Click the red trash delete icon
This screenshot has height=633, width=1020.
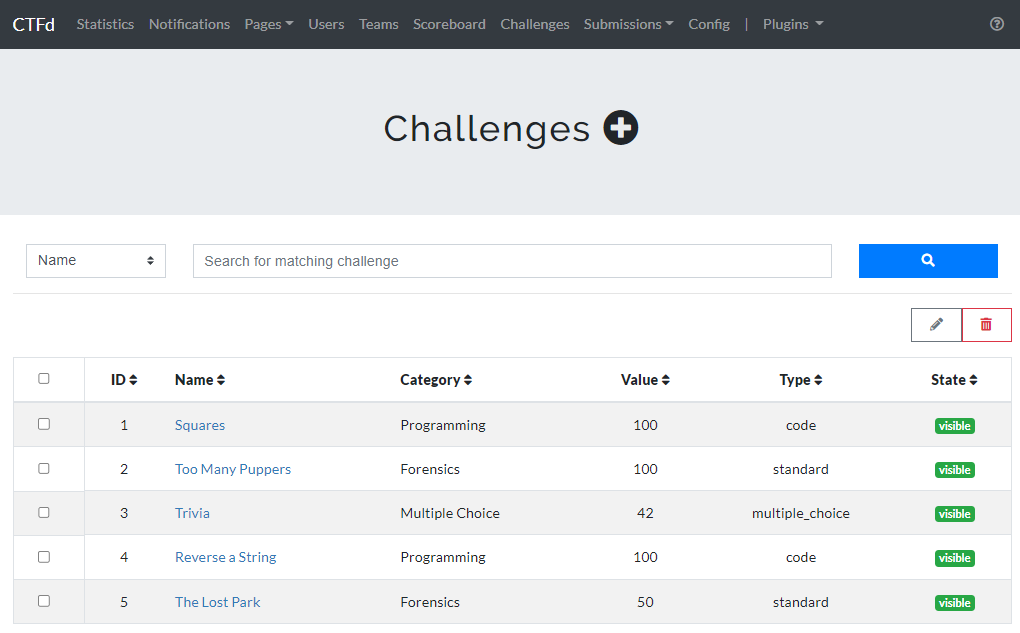pyautogui.click(x=986, y=324)
